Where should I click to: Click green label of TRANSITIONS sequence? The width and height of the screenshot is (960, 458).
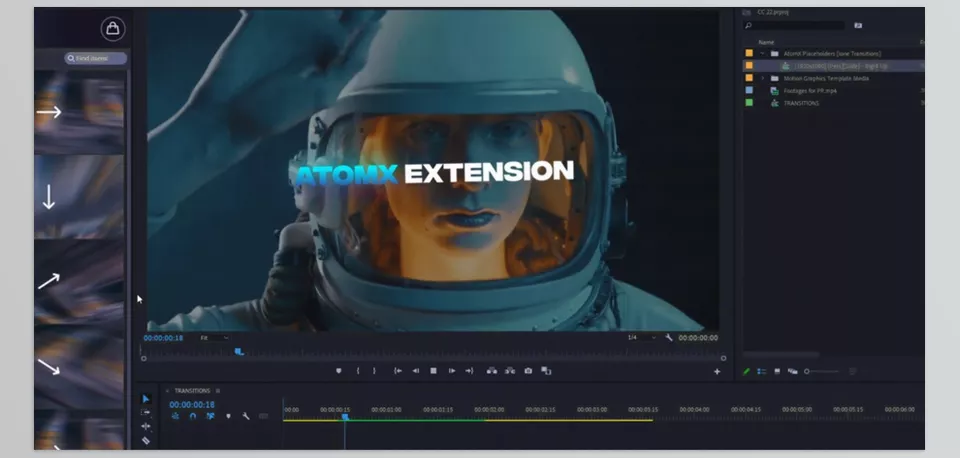click(749, 102)
